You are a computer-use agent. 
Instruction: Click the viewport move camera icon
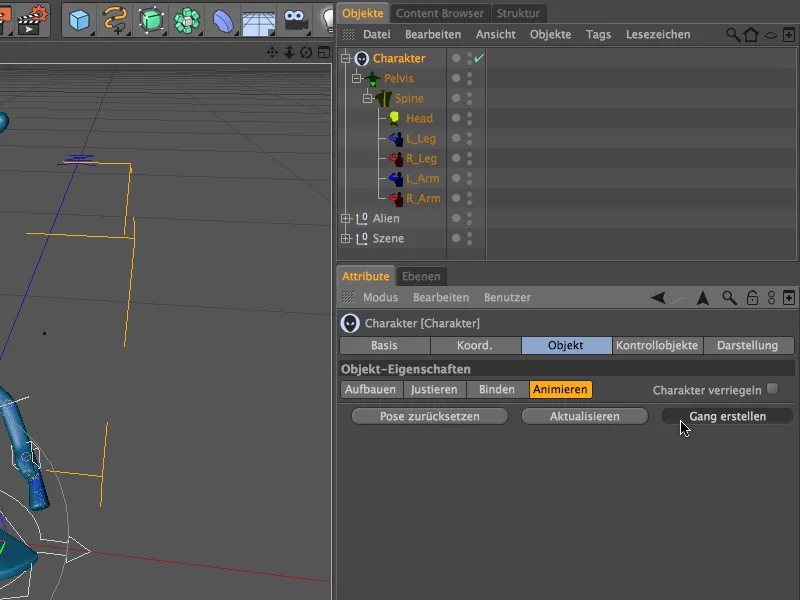pyautogui.click(x=272, y=52)
